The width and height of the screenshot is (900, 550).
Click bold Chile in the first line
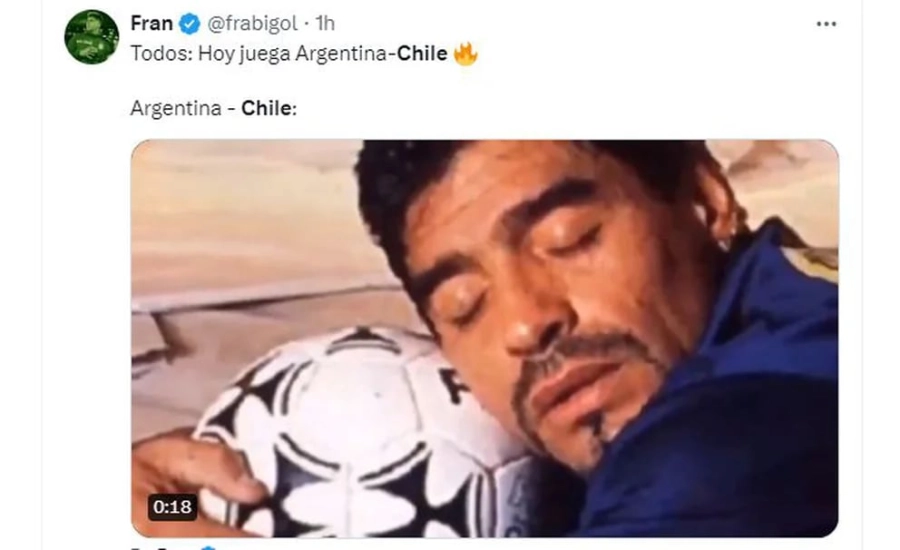[x=422, y=53]
